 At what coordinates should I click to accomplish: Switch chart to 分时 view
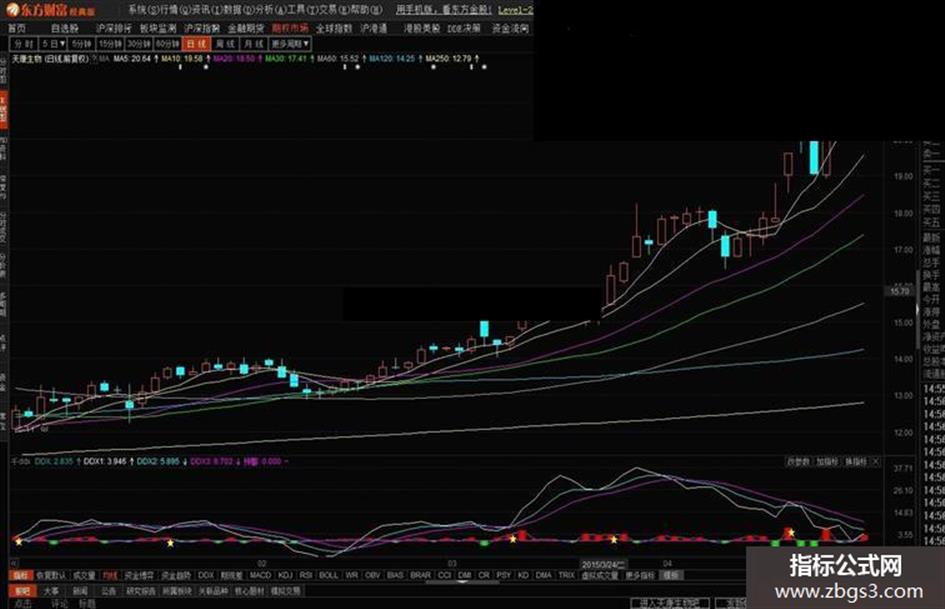click(24, 44)
